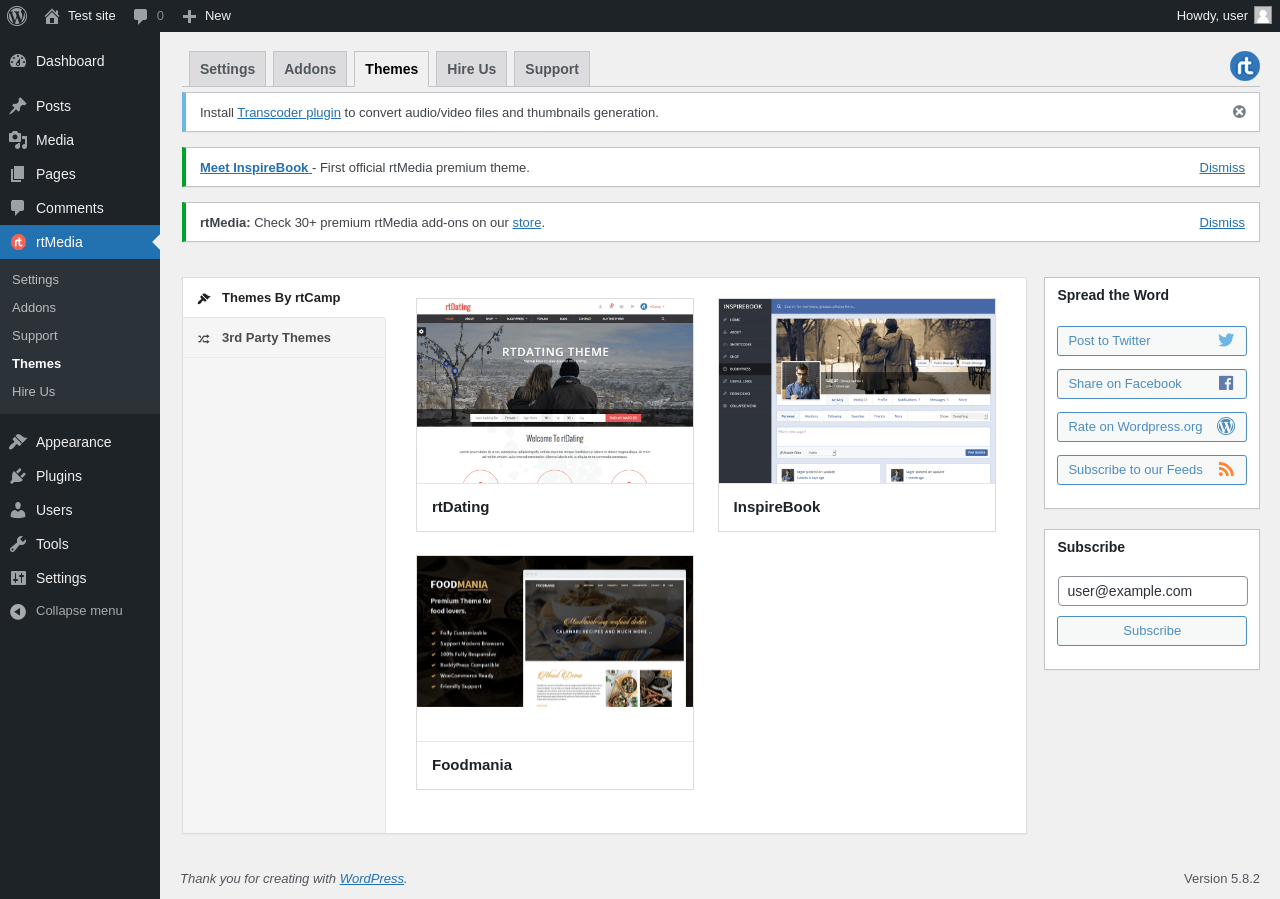Collapse the admin sidebar menu
Screen dimensions: 1280x899
(79, 611)
